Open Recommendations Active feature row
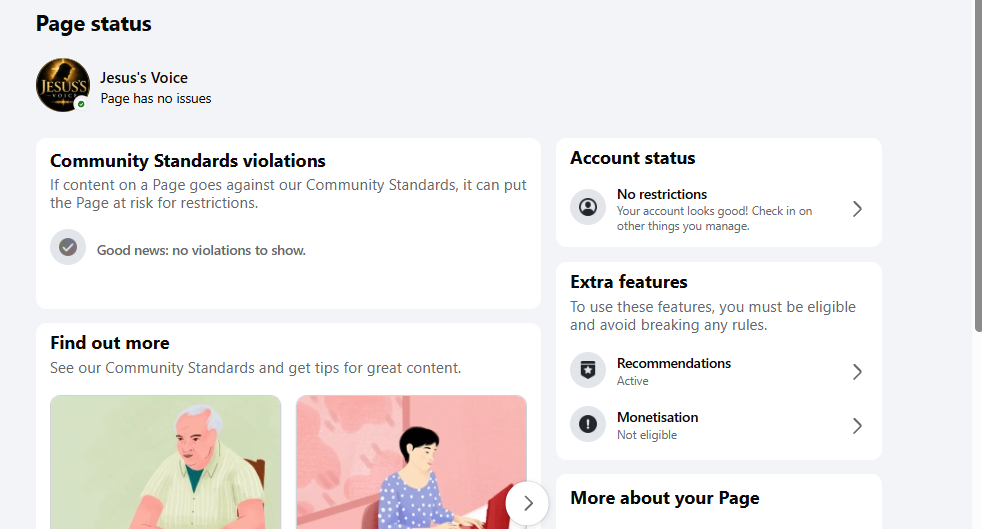The height and width of the screenshot is (529, 982). (x=718, y=371)
